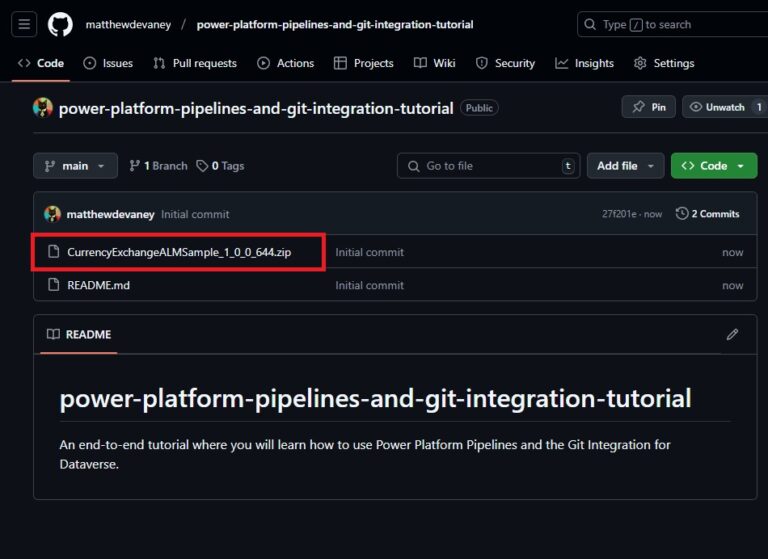Edit README with the pencil icon
Viewport: 768px width, 559px height.
point(732,335)
